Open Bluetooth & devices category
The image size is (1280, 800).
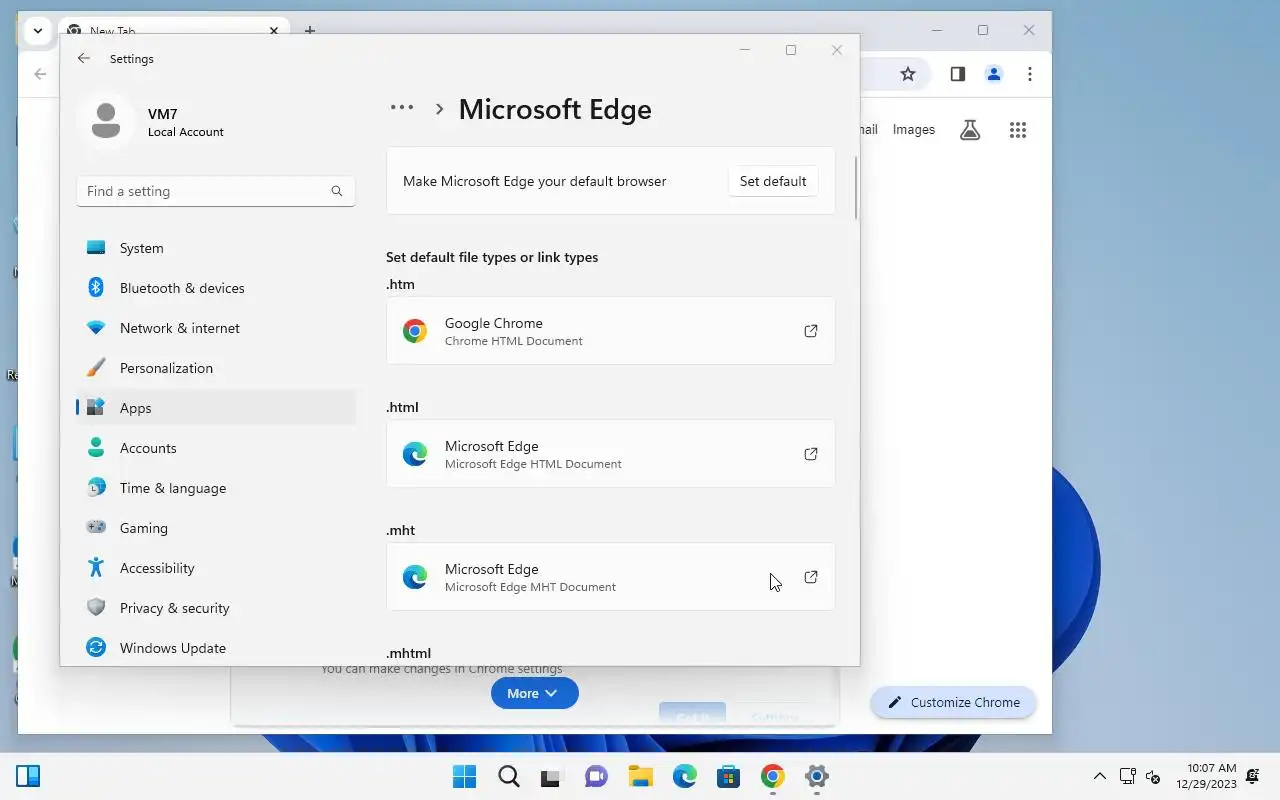coord(216,288)
